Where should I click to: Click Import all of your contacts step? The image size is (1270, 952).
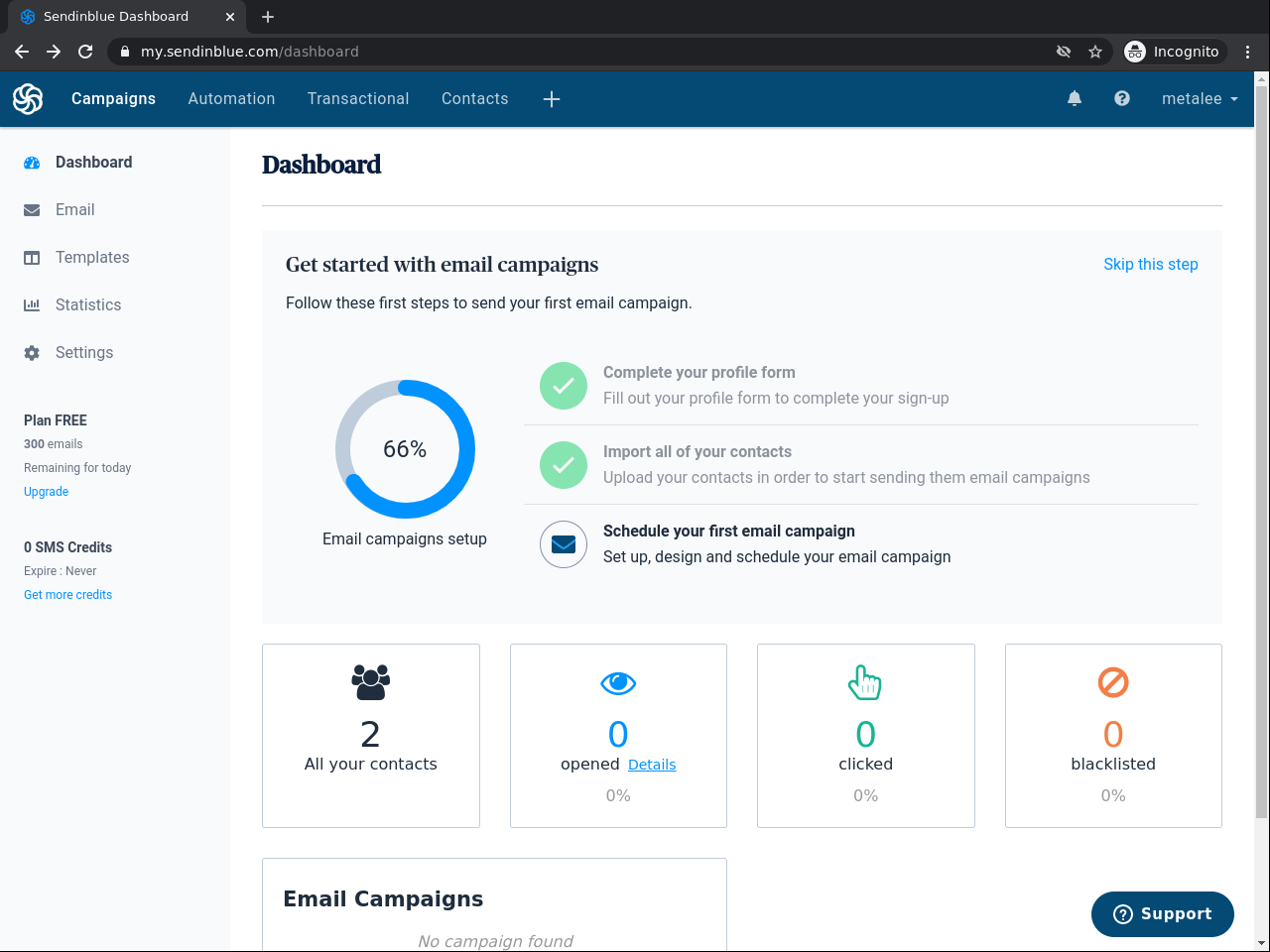[698, 452]
